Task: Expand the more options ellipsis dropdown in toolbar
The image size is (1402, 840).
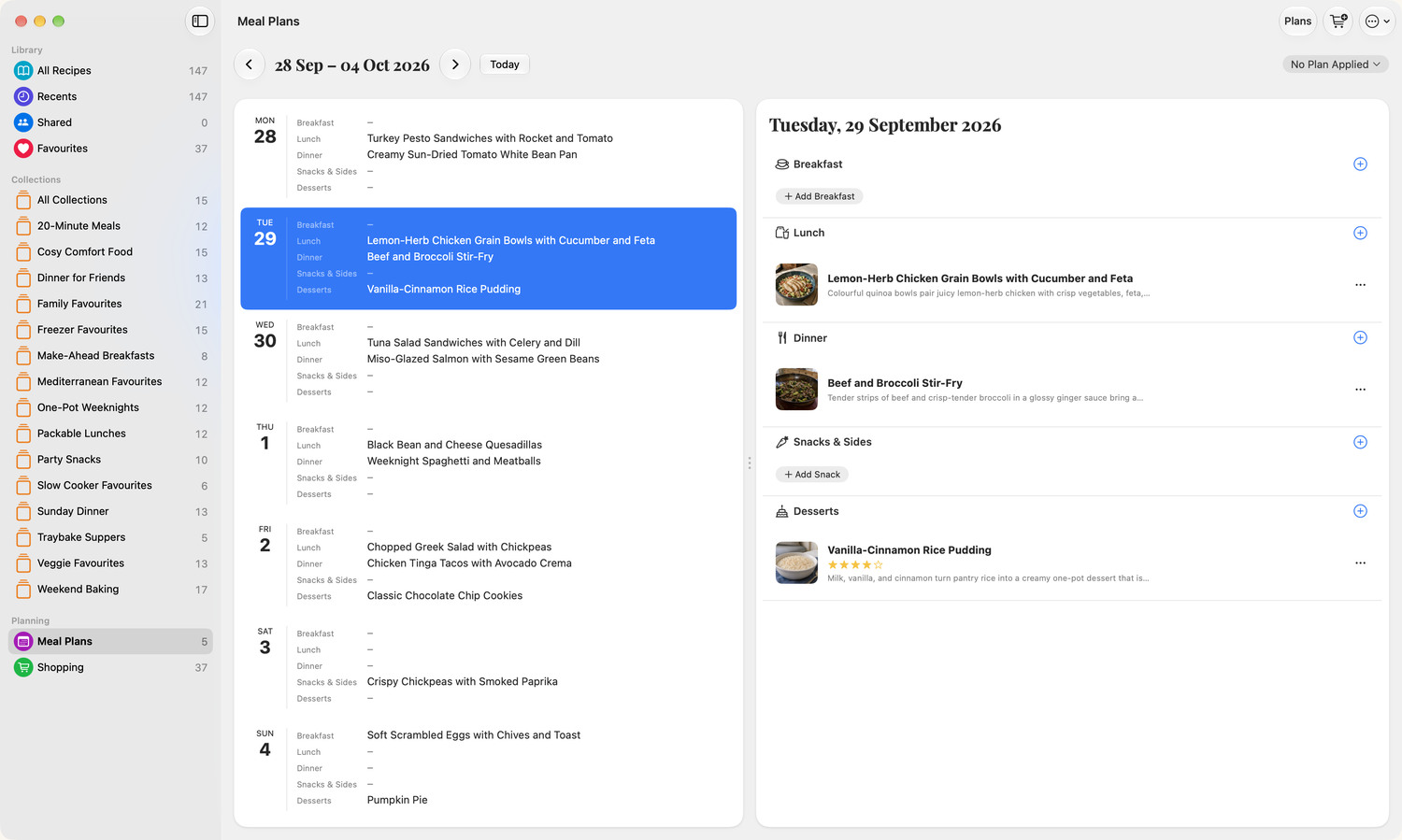Action: pos(1377,21)
